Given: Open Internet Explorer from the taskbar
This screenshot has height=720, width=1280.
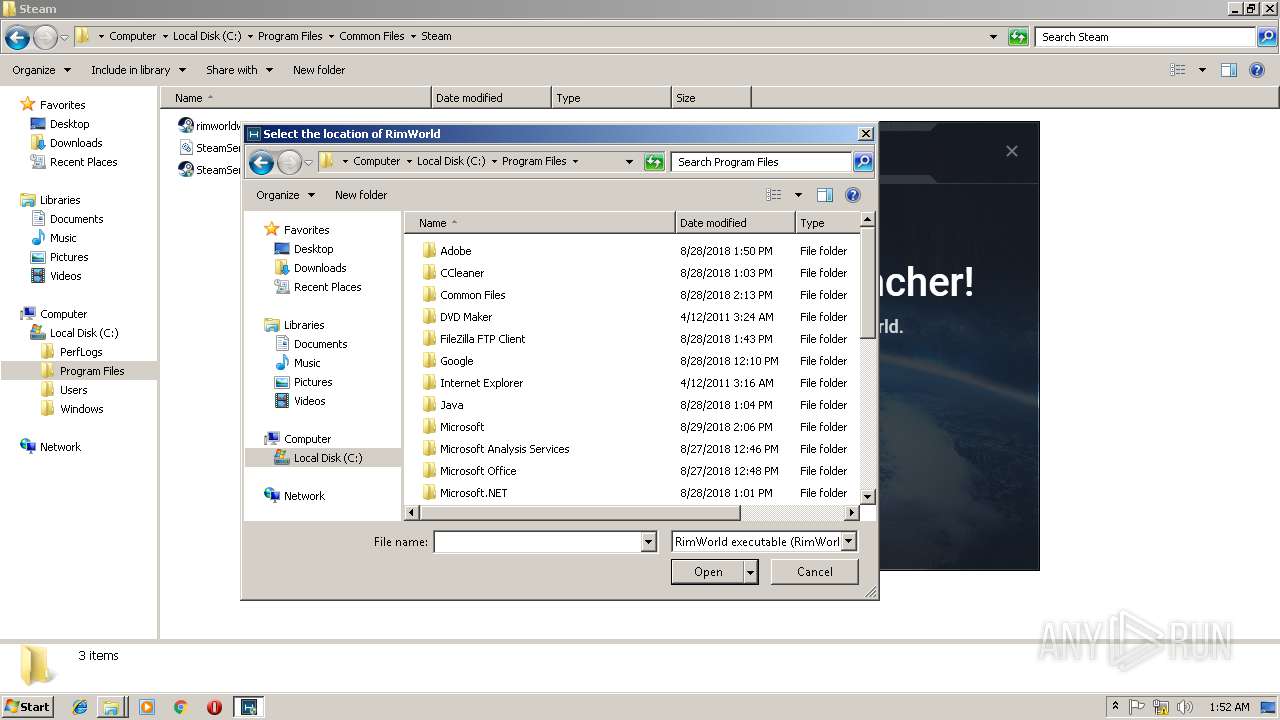Looking at the screenshot, I should [80, 707].
